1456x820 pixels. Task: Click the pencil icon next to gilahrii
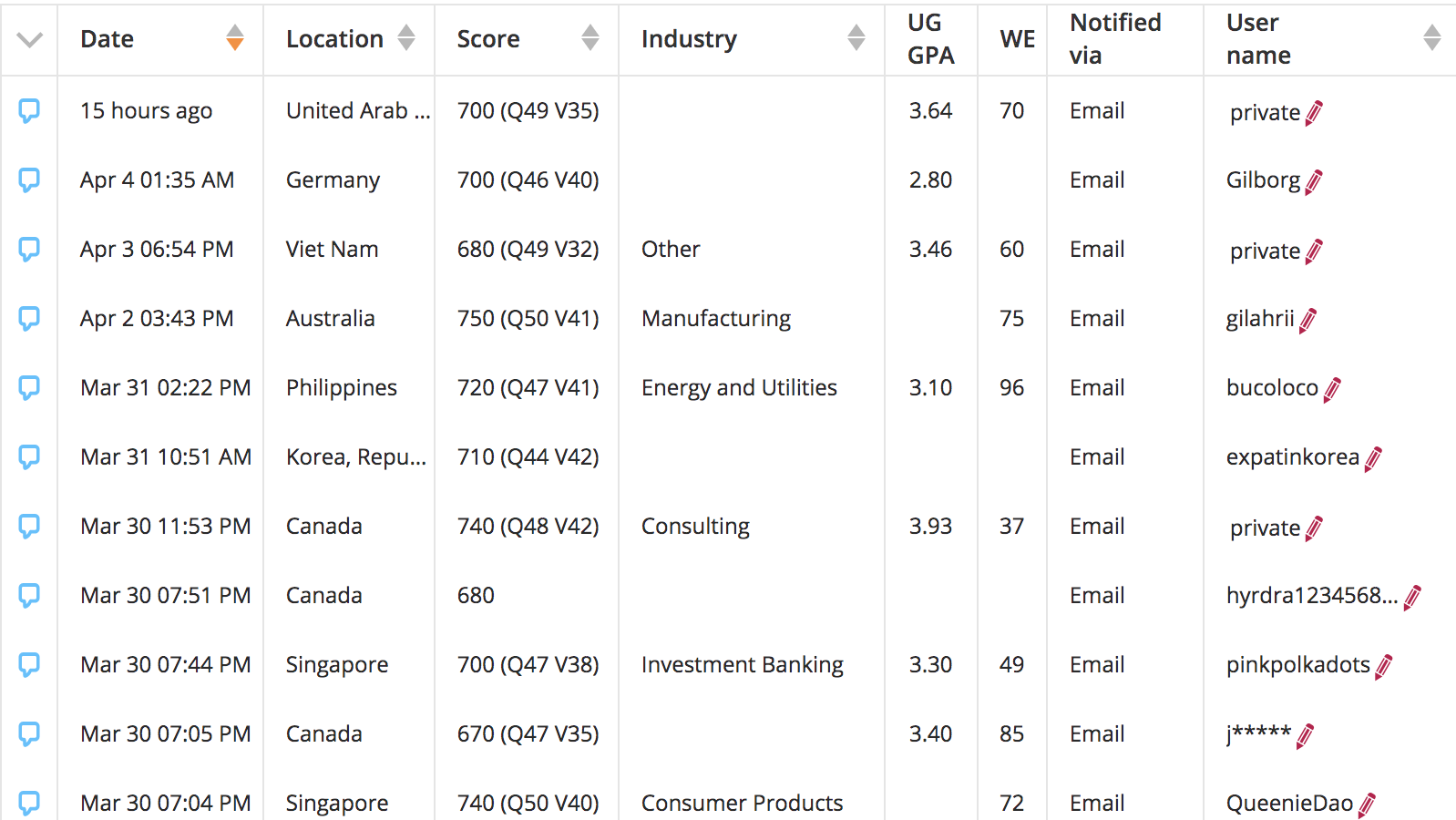click(1307, 321)
